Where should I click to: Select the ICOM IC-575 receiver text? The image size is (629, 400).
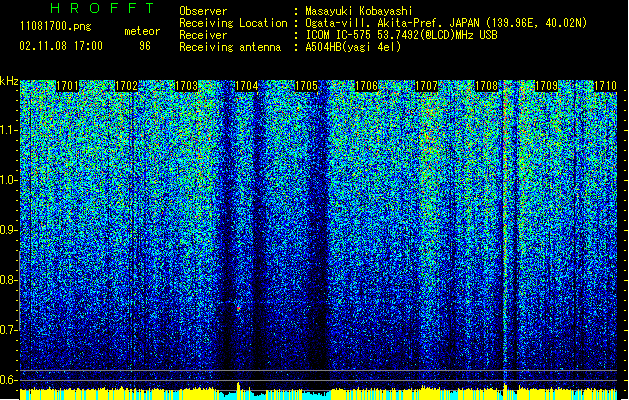tap(401, 35)
